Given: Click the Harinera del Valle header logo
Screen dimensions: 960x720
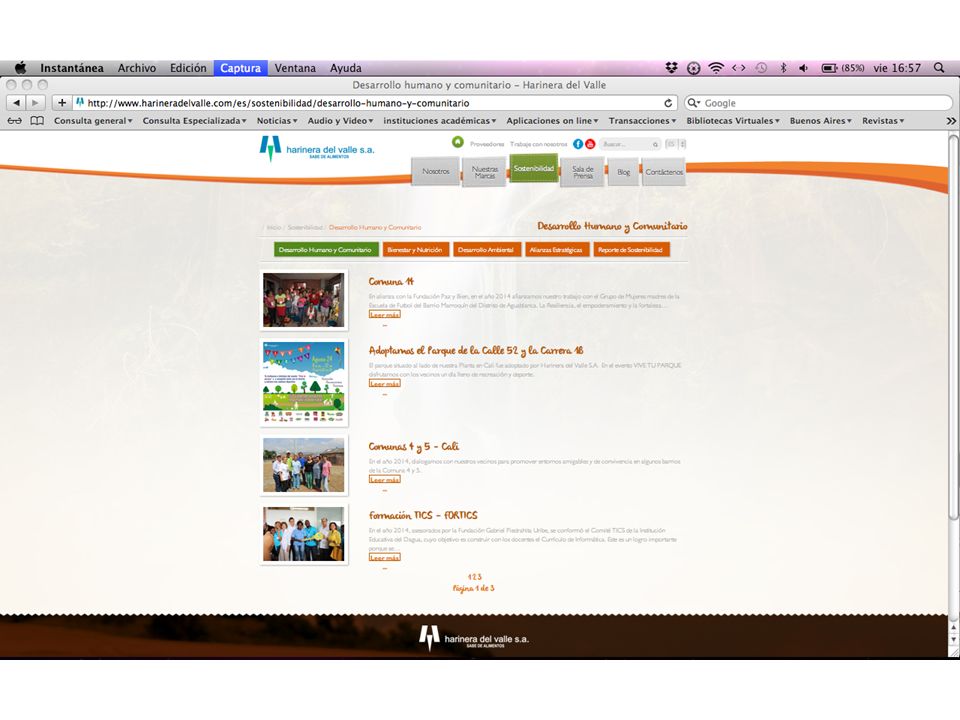Looking at the screenshot, I should (x=317, y=149).
